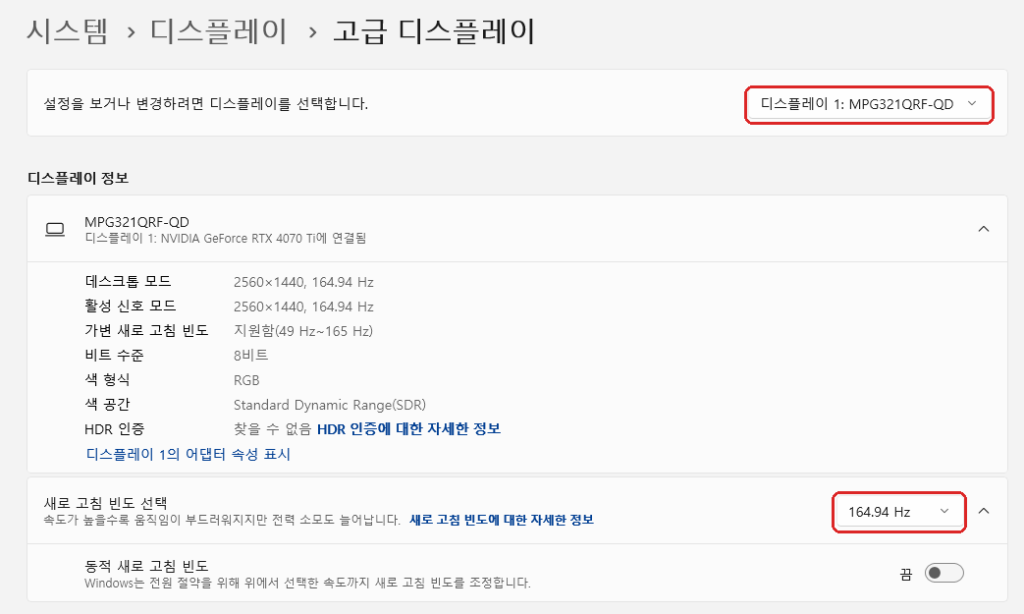Toggle 동적 새로 고침 빈도 switch

tap(944, 573)
